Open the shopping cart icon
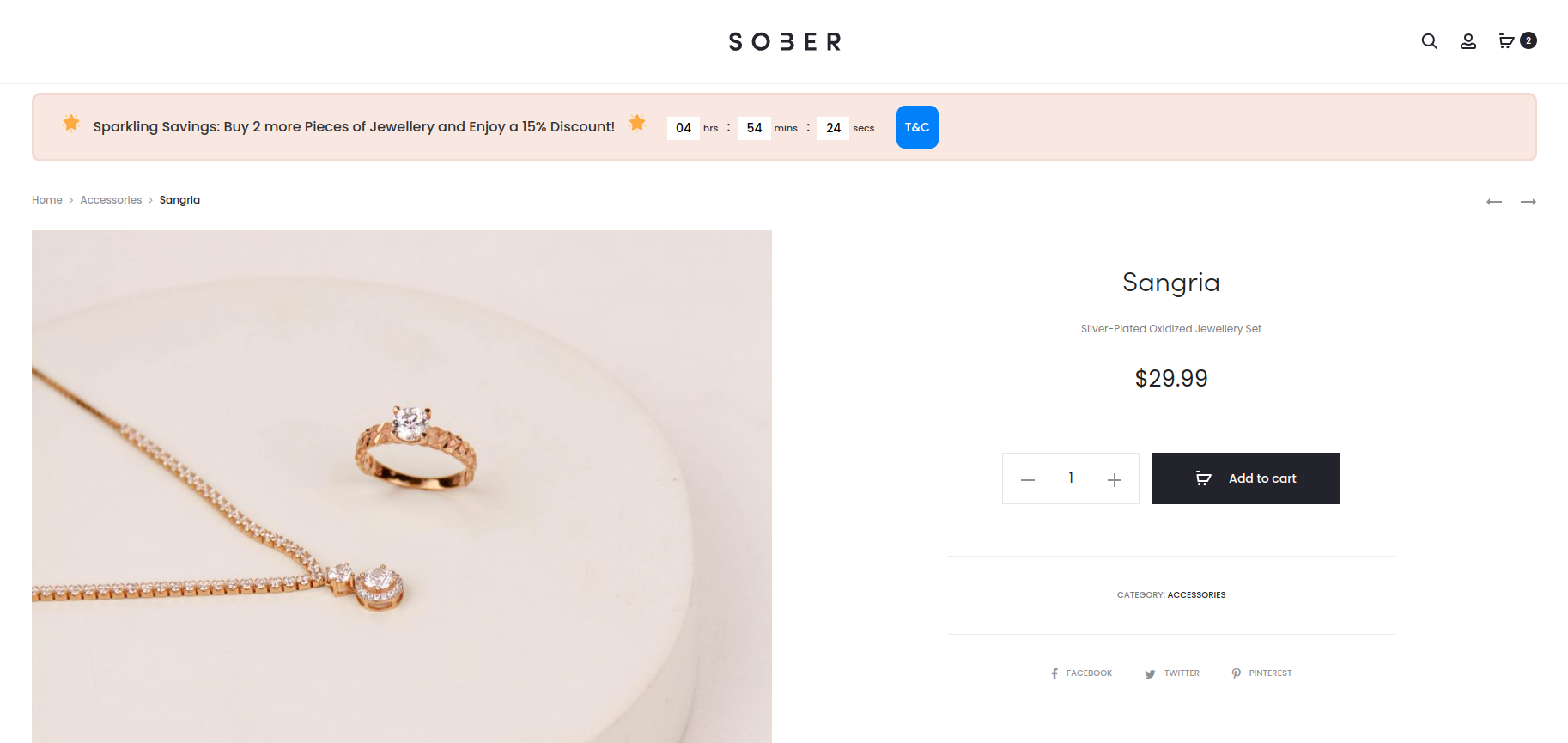The image size is (1568, 743). pyautogui.click(x=1506, y=41)
